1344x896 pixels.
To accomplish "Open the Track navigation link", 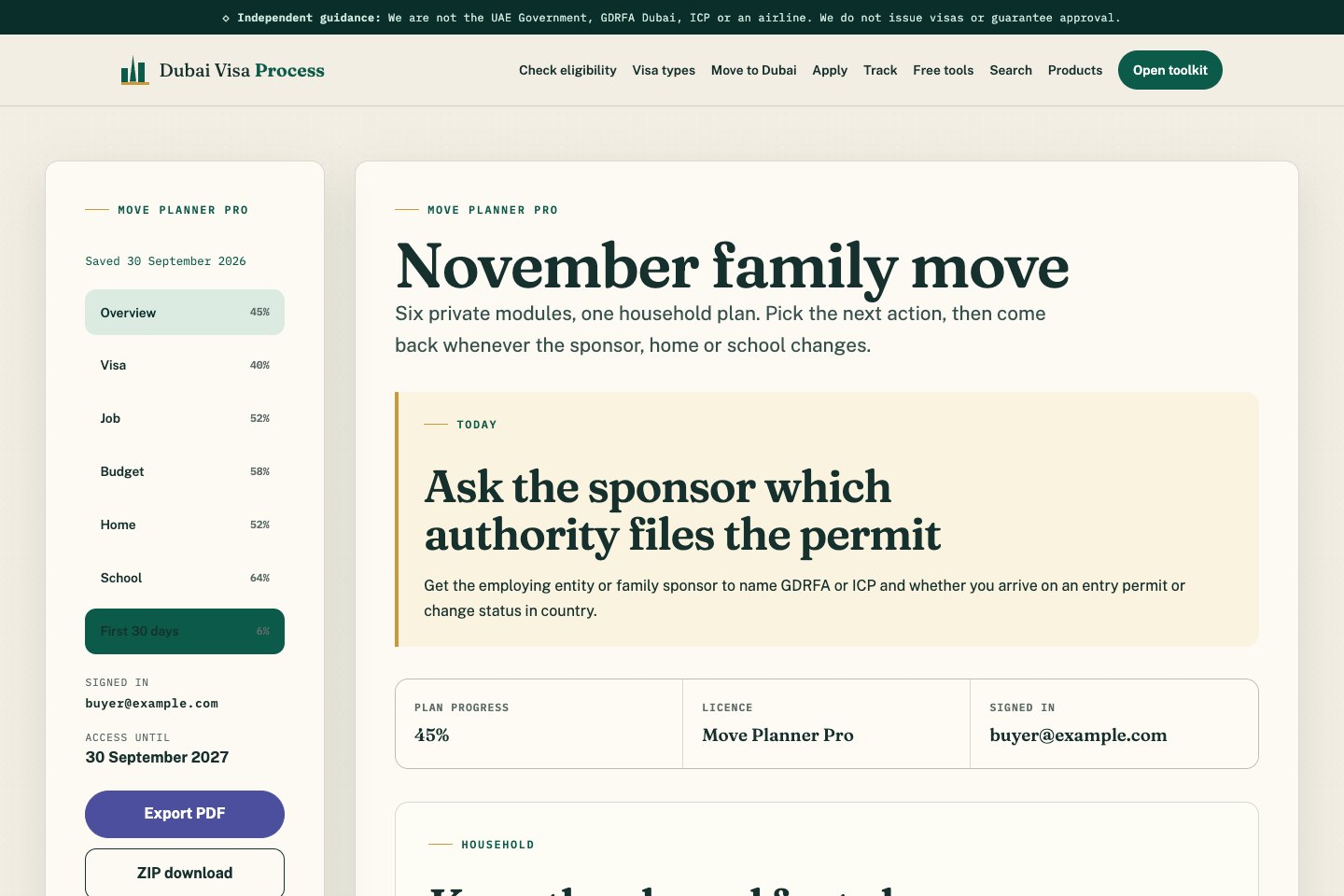I will pyautogui.click(x=880, y=70).
